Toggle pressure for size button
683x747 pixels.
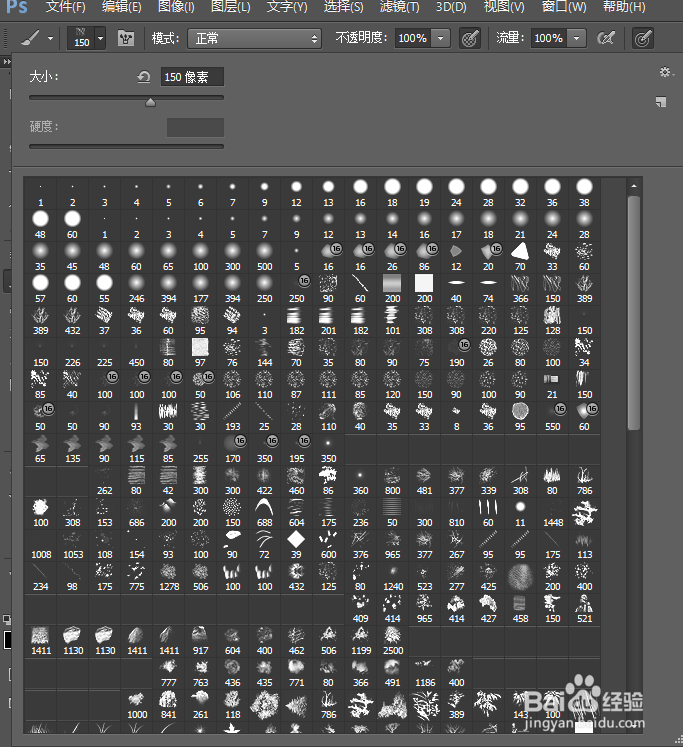[643, 38]
